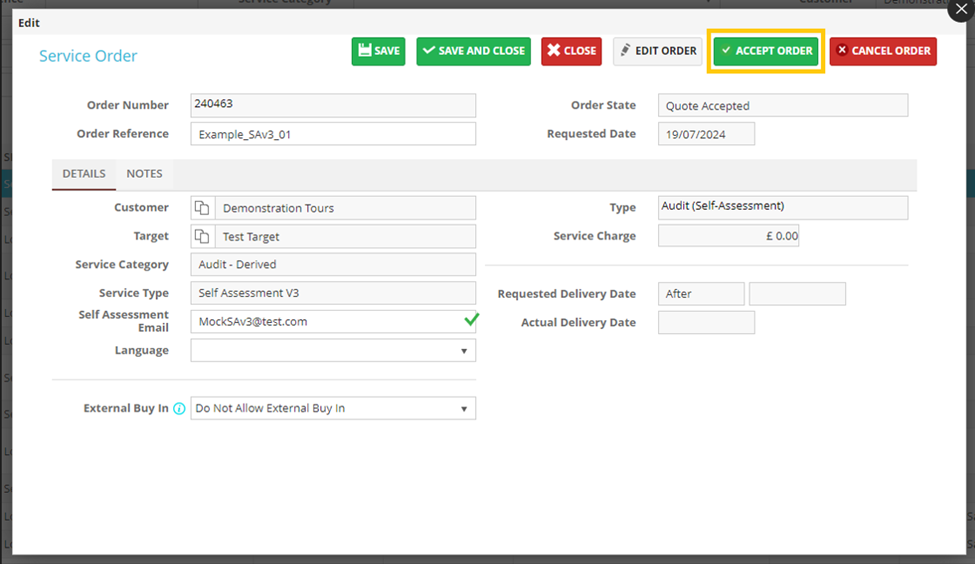Click the Actual Delivery Date field
975x564 pixels.
tap(706, 323)
